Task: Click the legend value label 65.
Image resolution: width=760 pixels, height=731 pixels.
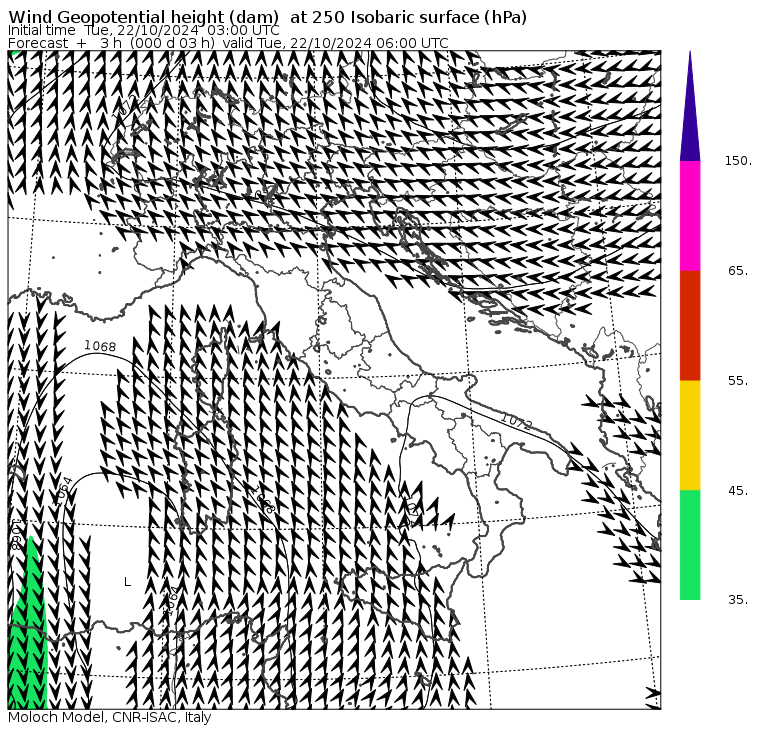Action: (x=738, y=270)
